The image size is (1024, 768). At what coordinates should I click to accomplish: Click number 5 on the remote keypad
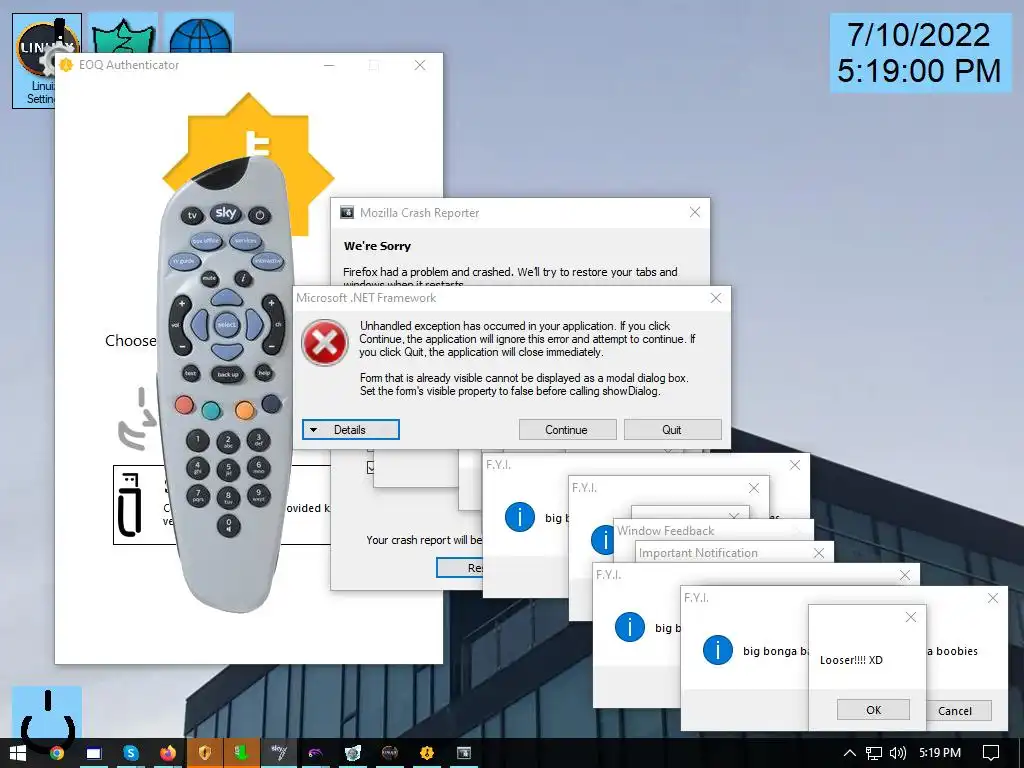[228, 470]
